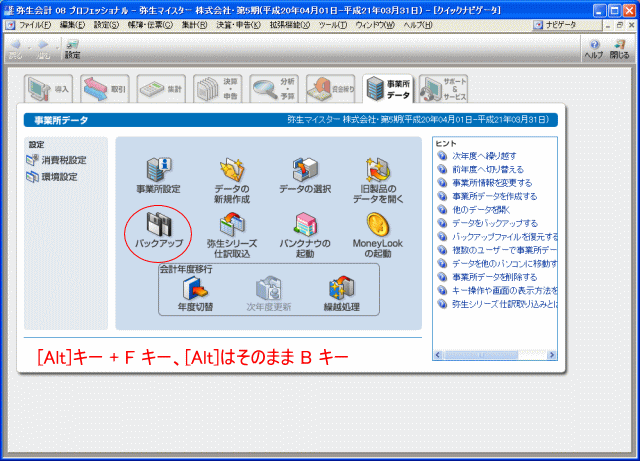Click the 設定 toolbar icon

tap(72, 49)
